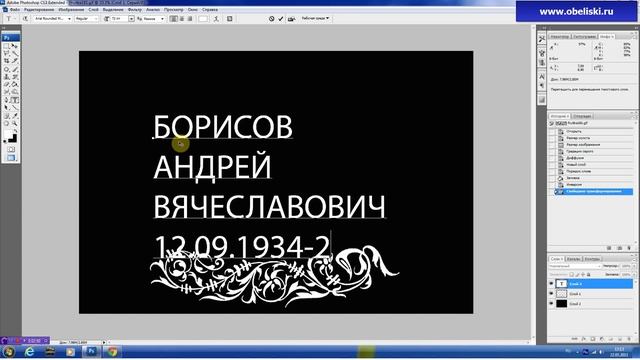Select the Brush tool
Image resolution: width=640 pixels, height=360 pixels.
click(15, 69)
